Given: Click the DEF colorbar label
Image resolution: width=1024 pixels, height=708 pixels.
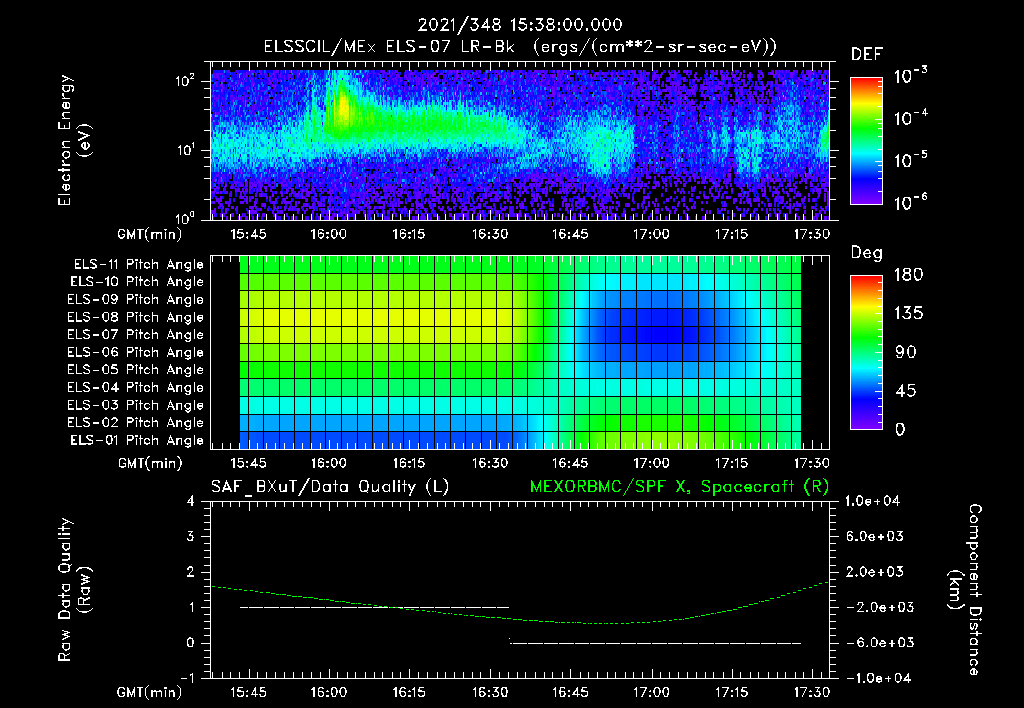Looking at the screenshot, I should coord(867,54).
